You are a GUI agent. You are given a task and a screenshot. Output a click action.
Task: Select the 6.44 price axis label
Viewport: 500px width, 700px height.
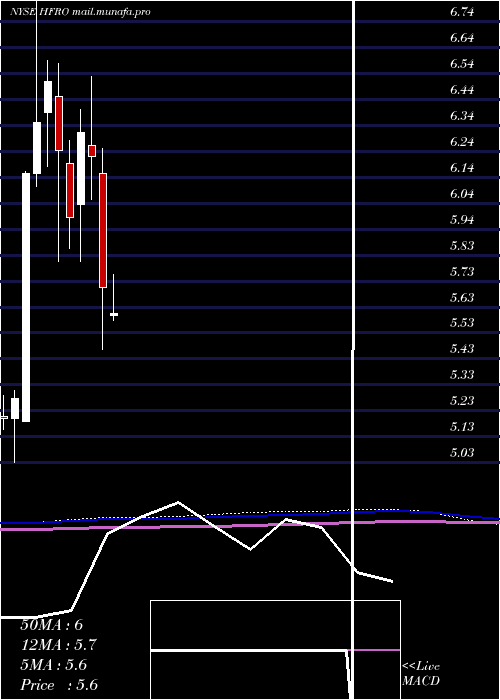point(462,90)
